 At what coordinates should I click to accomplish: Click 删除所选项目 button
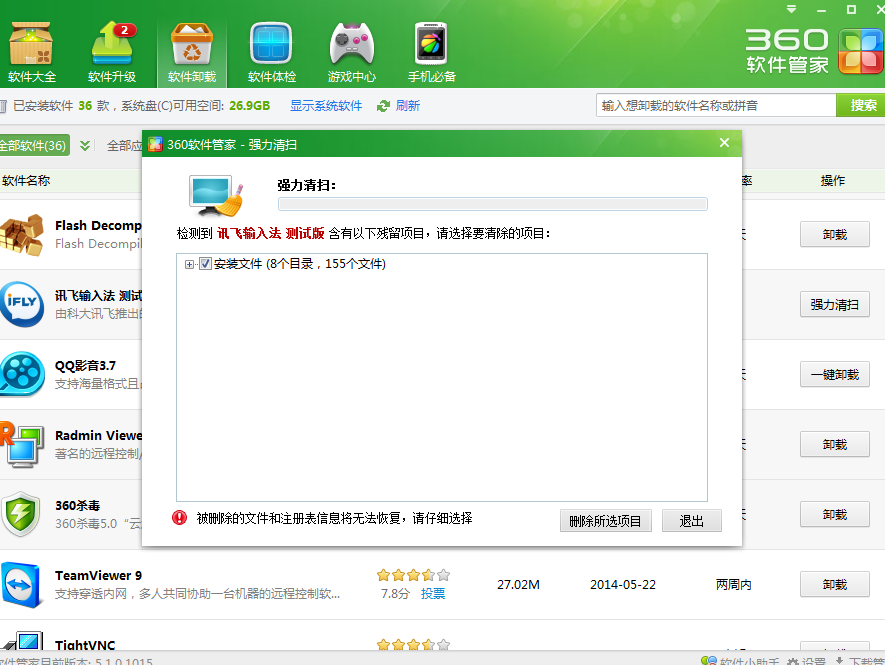pos(606,520)
